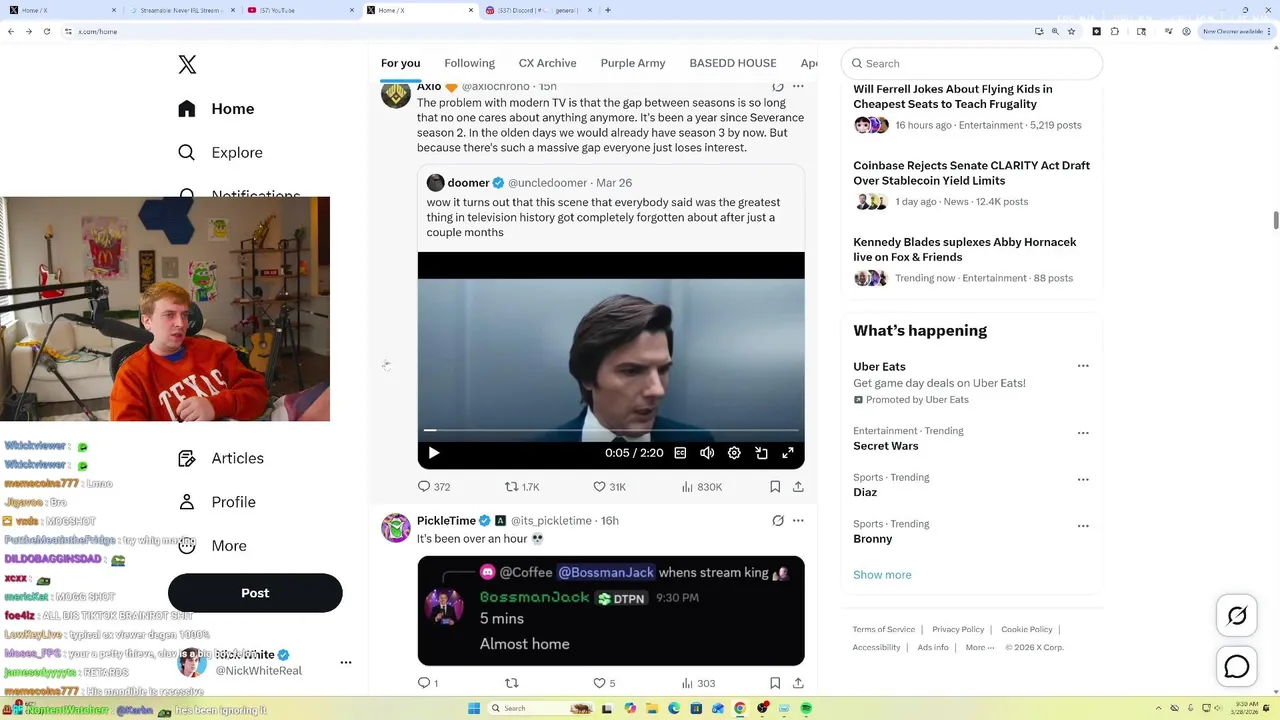Viewport: 1280px width, 720px height.
Task: Open PickleTime's profile avatar
Action: point(396,528)
